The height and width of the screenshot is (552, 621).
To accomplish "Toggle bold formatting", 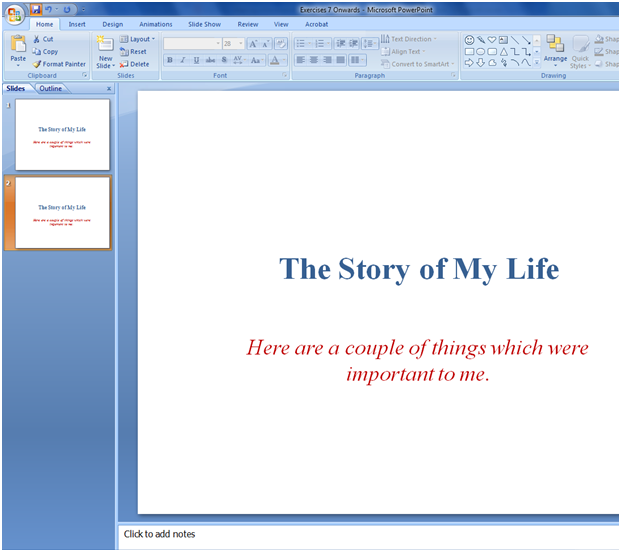I will coord(170,60).
